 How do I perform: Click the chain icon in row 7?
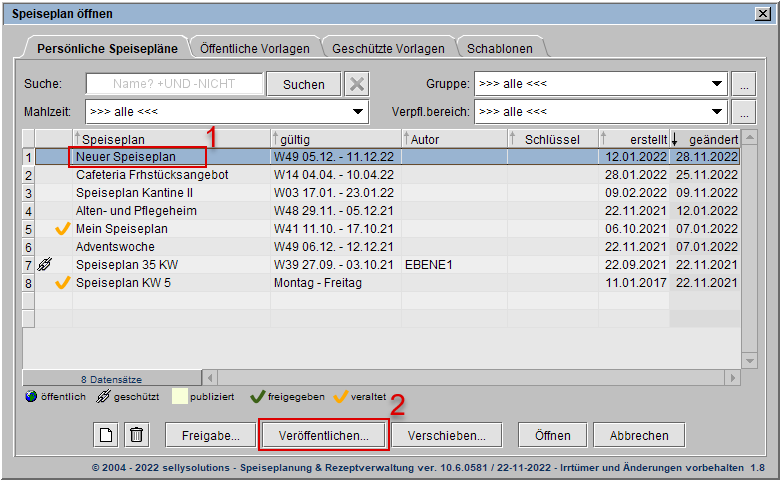click(x=44, y=265)
